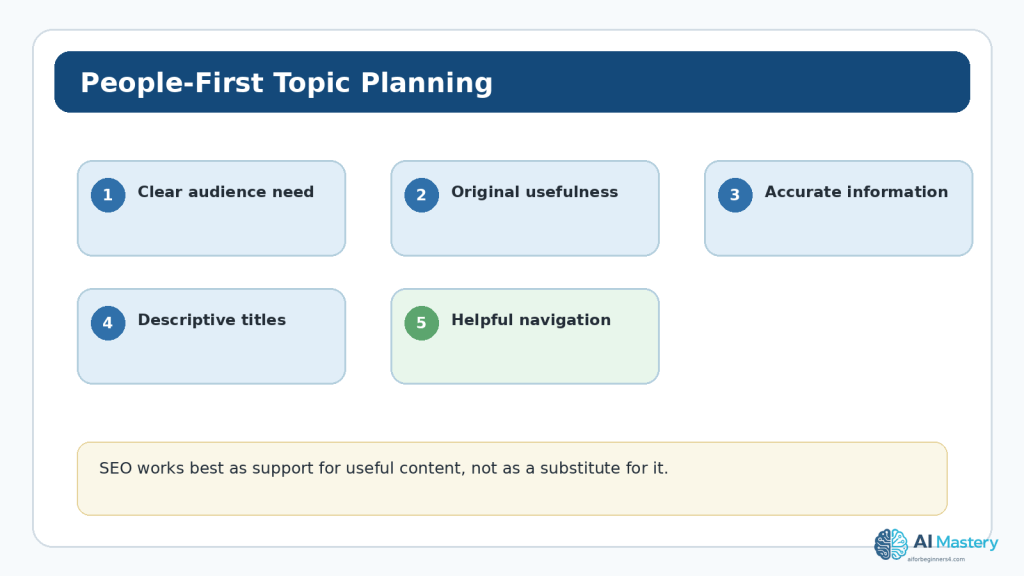1024x576 pixels.
Task: Select the Accurate information card
Action: 839,208
